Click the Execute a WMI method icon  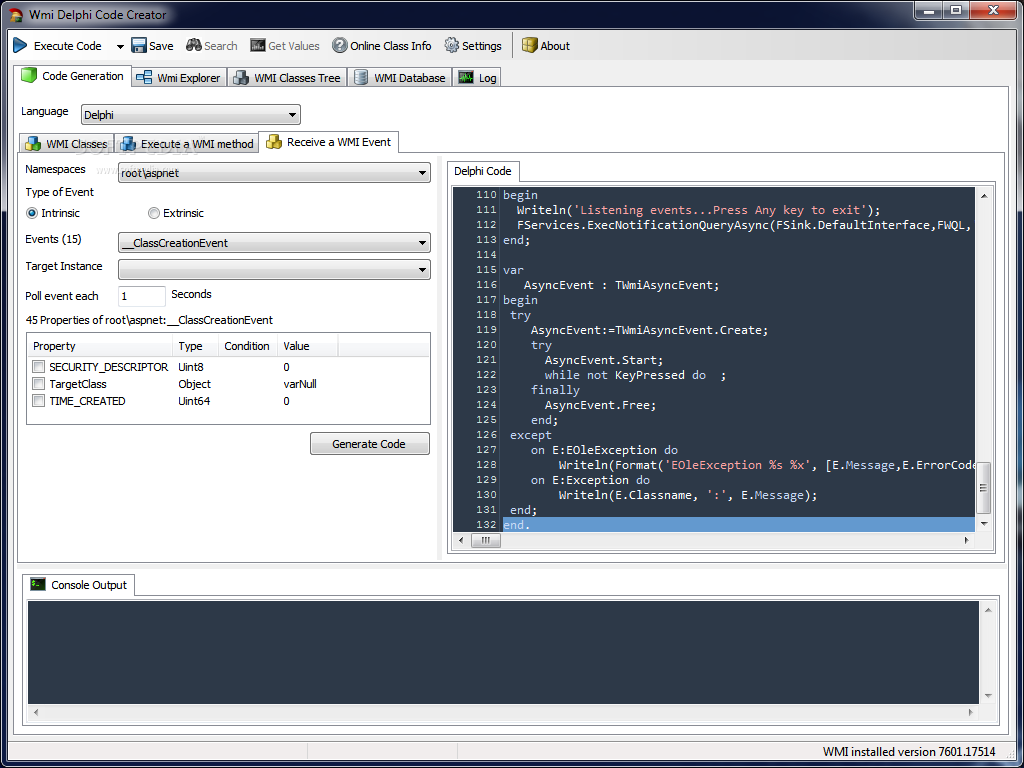(x=129, y=143)
